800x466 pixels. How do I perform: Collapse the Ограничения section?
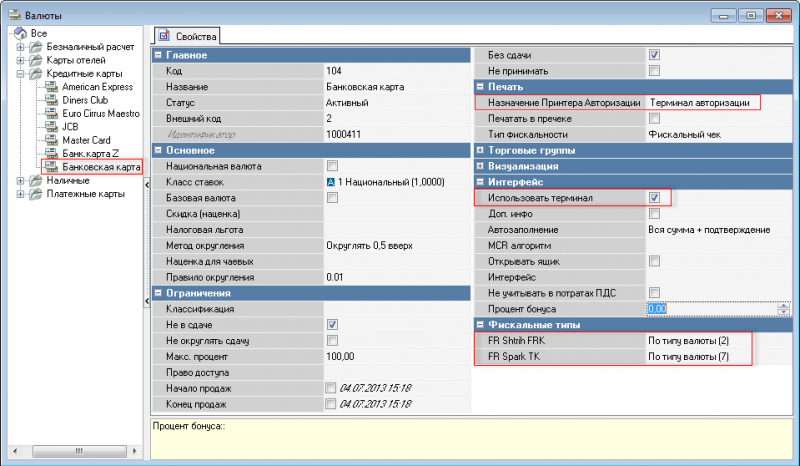157,294
